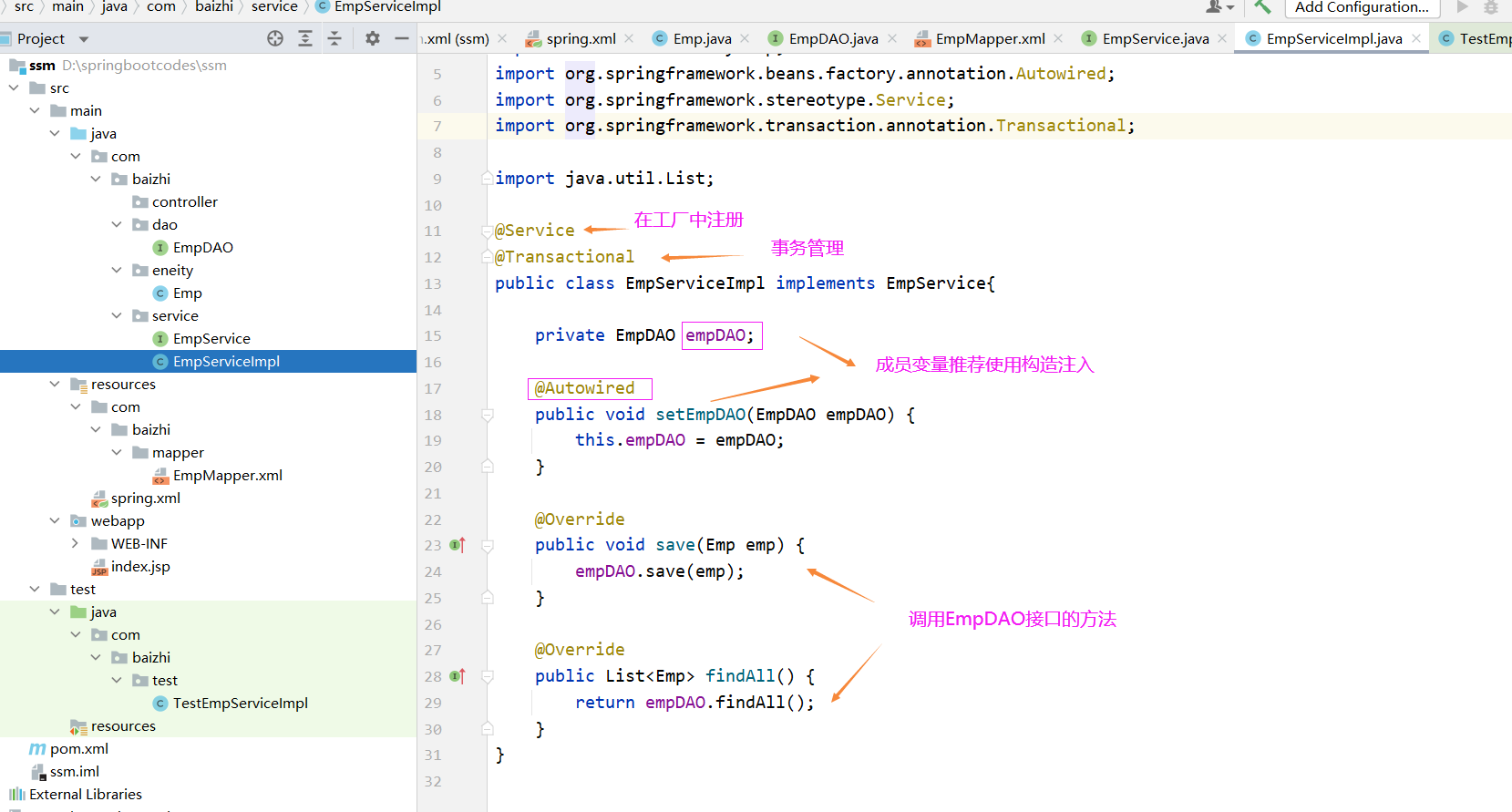Open spring.xml in project tree
Screen dimensions: 1512x812
tap(145, 499)
